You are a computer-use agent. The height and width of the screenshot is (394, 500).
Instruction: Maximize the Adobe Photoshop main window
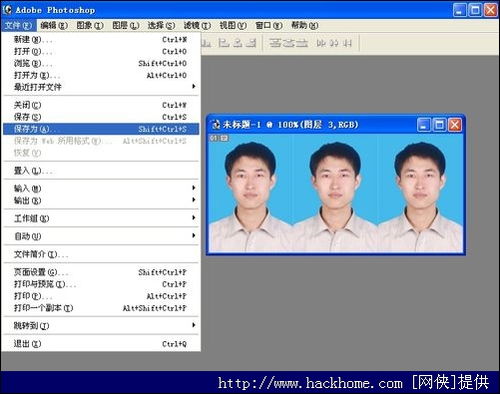(475, 10)
